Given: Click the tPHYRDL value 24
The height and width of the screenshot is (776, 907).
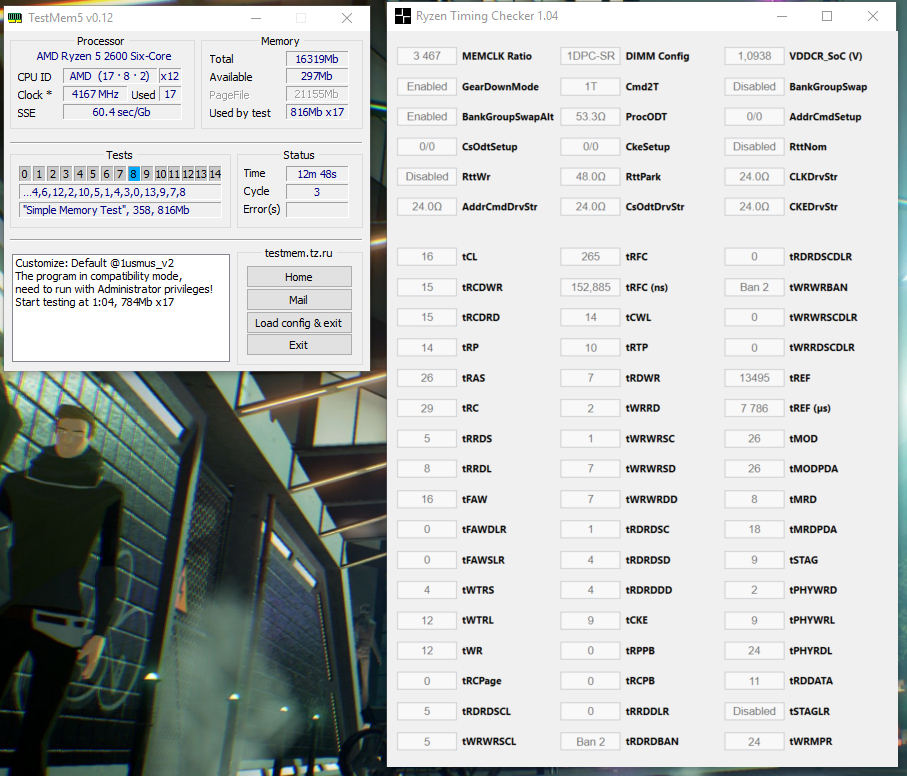Looking at the screenshot, I should 754,651.
